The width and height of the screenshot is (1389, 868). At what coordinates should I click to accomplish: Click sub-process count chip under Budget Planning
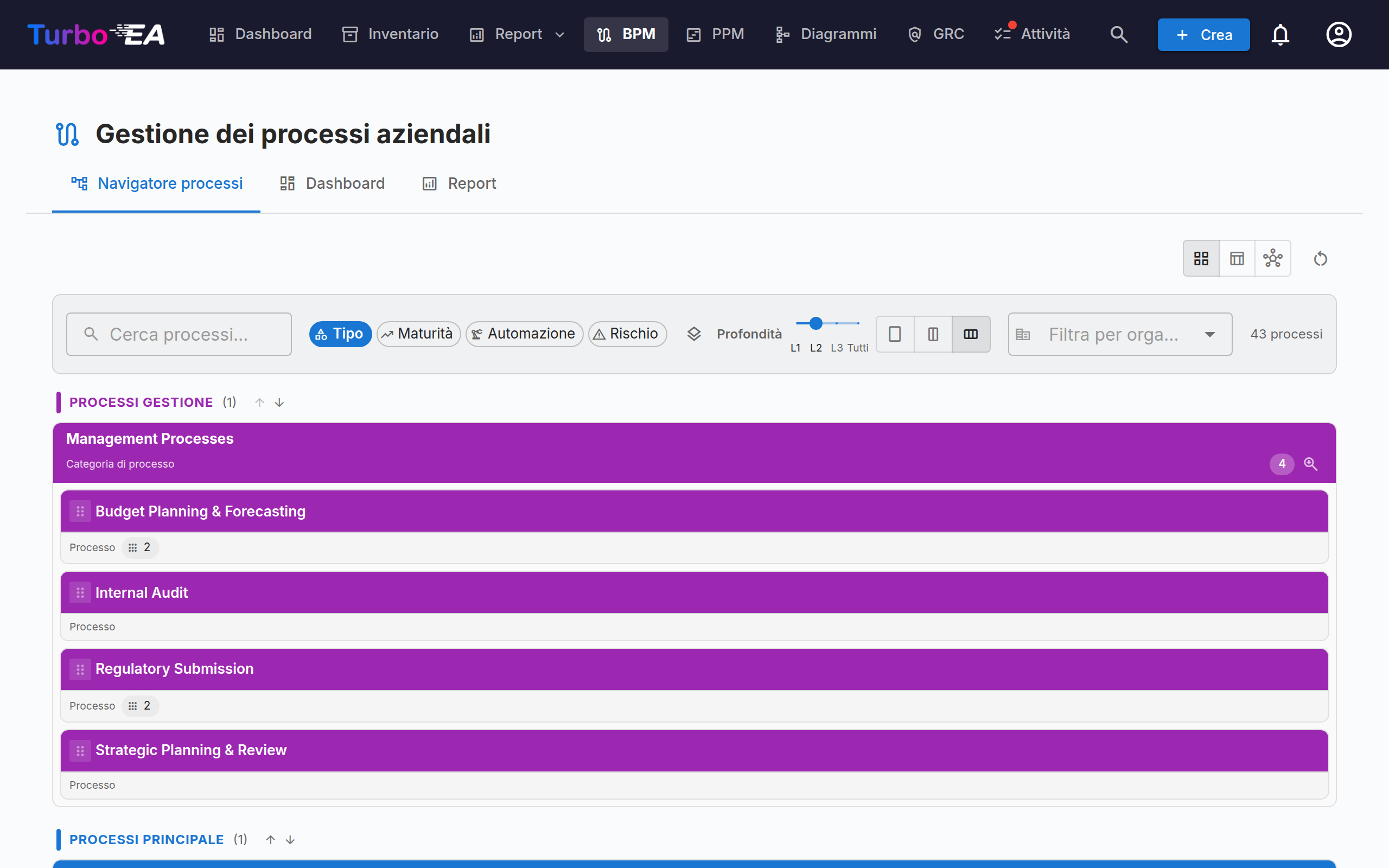click(x=140, y=548)
